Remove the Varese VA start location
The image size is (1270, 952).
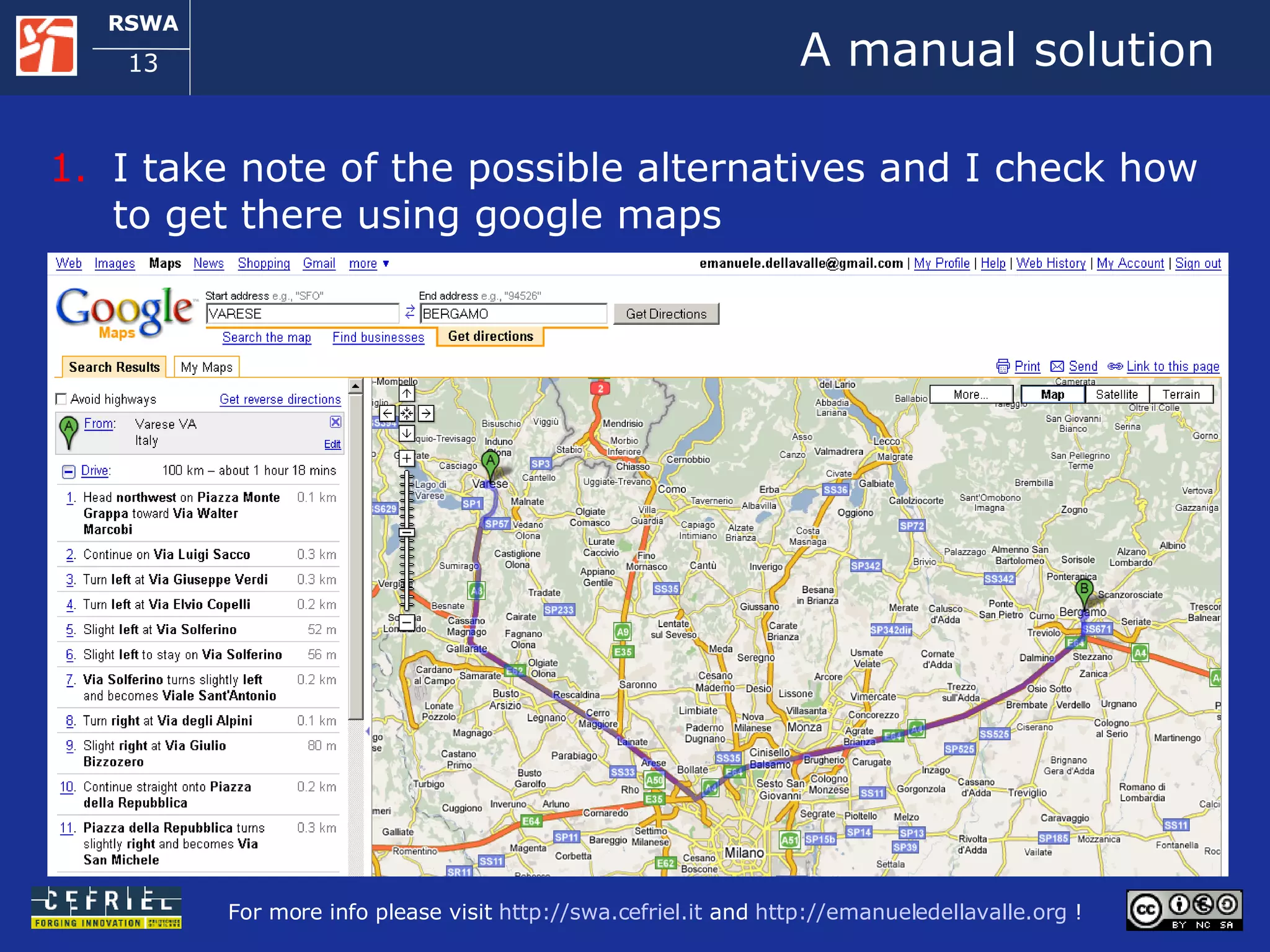[335, 422]
